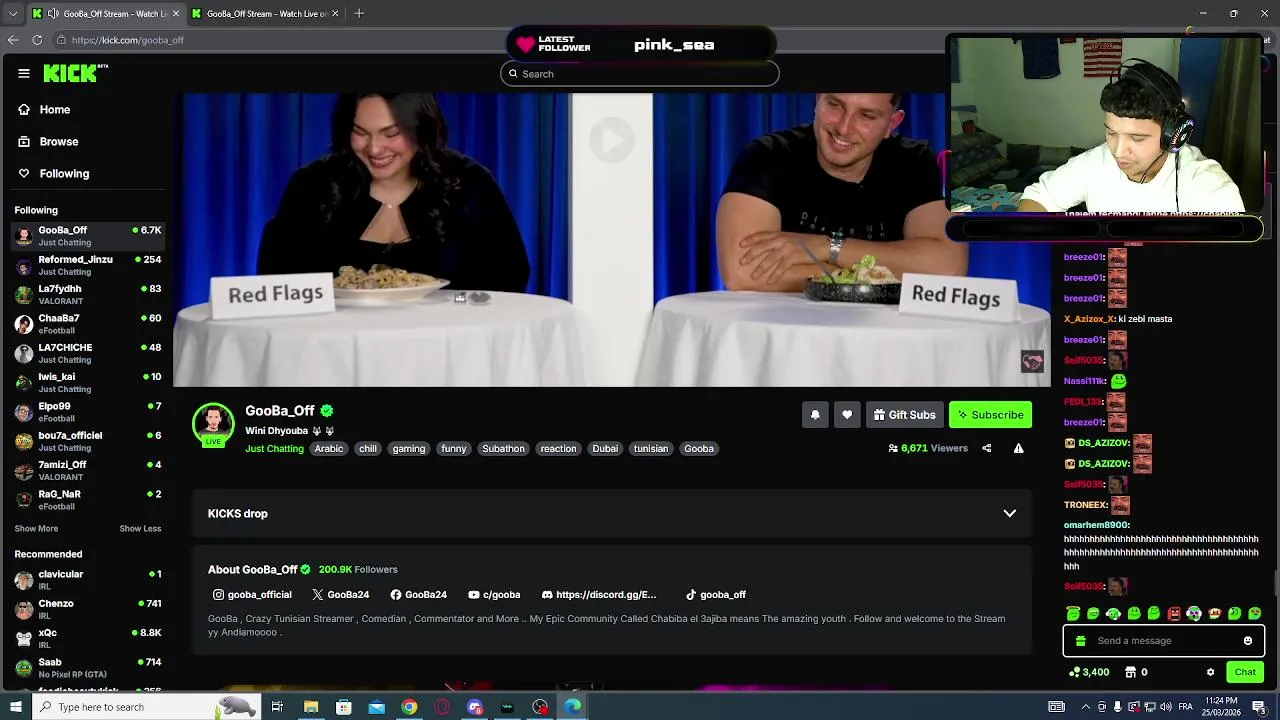
Task: Open the X GooBa24 profile link
Action: click(x=341, y=595)
